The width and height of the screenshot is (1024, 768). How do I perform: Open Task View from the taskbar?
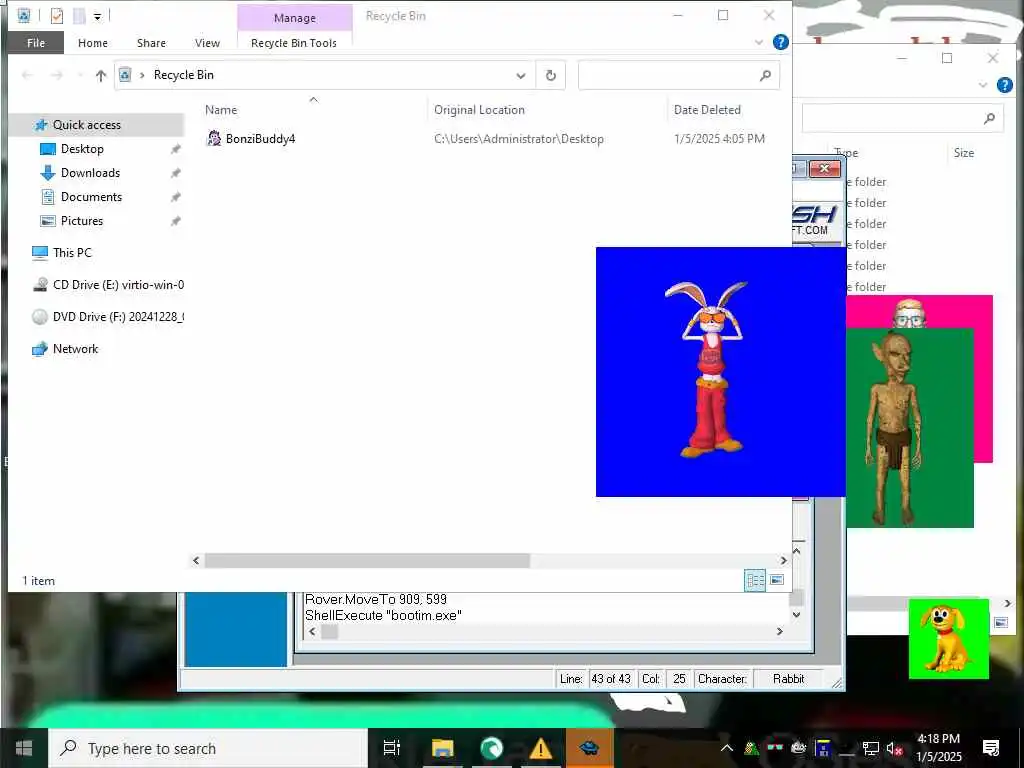(392, 748)
